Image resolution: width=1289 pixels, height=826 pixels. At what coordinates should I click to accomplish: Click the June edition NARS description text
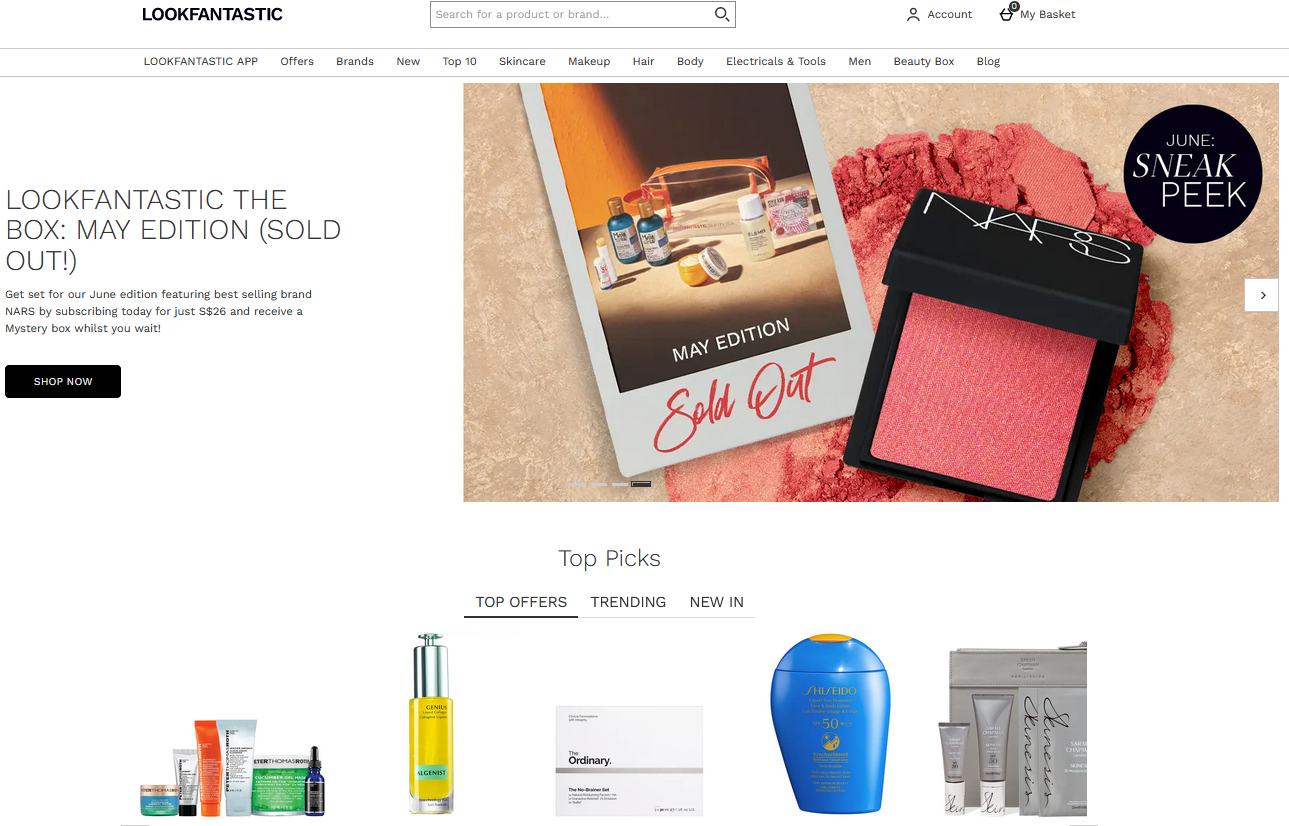click(x=158, y=311)
